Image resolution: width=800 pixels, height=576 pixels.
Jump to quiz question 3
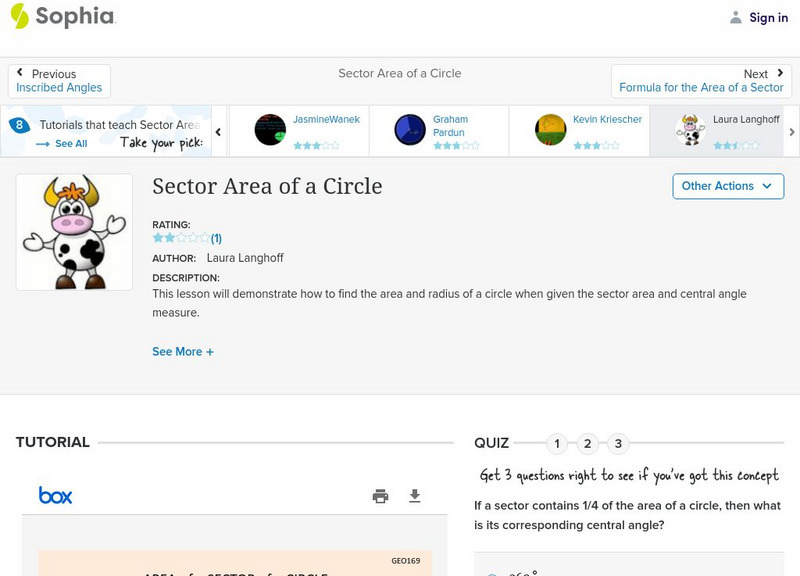[618, 444]
